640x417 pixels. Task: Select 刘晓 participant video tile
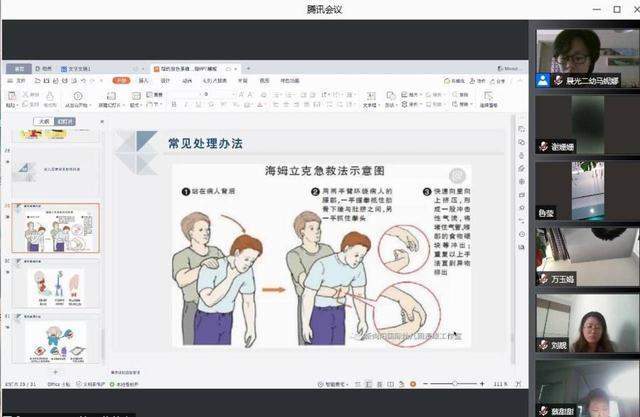point(587,323)
